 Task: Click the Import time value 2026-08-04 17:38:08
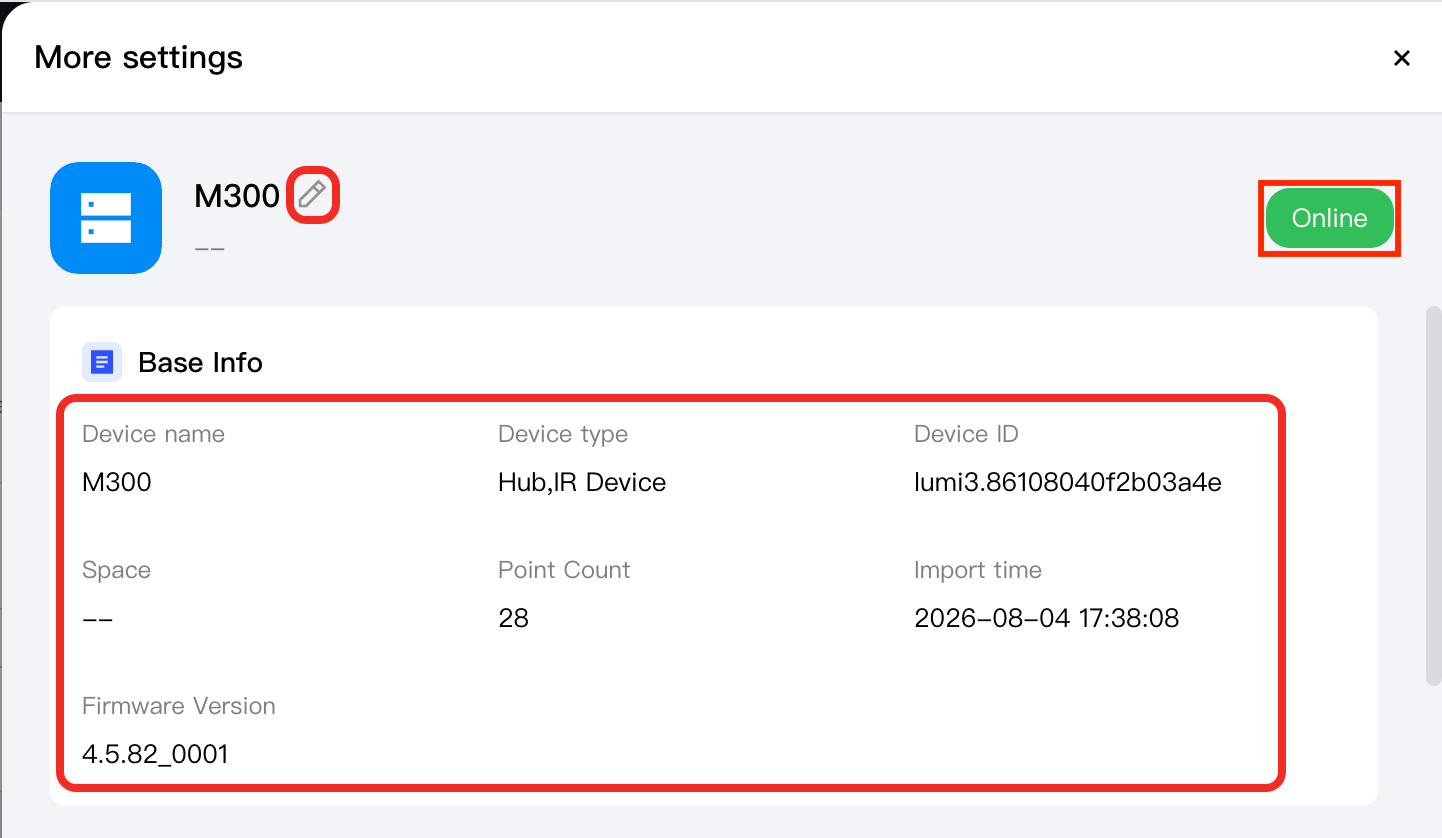[x=1047, y=618]
